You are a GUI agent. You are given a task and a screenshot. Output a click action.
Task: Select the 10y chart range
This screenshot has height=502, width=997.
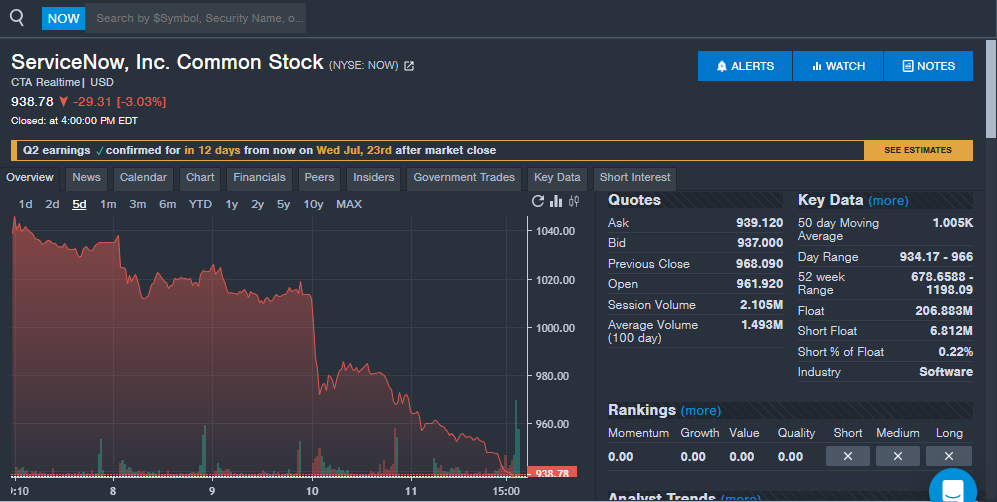(313, 205)
